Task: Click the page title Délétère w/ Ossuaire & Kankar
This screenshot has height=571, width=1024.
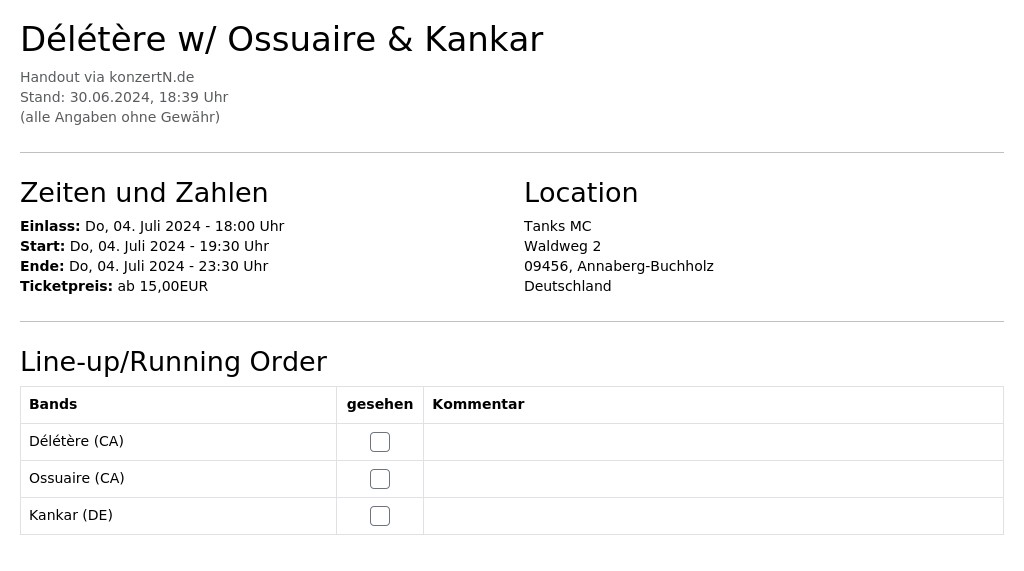Action: 281,39
